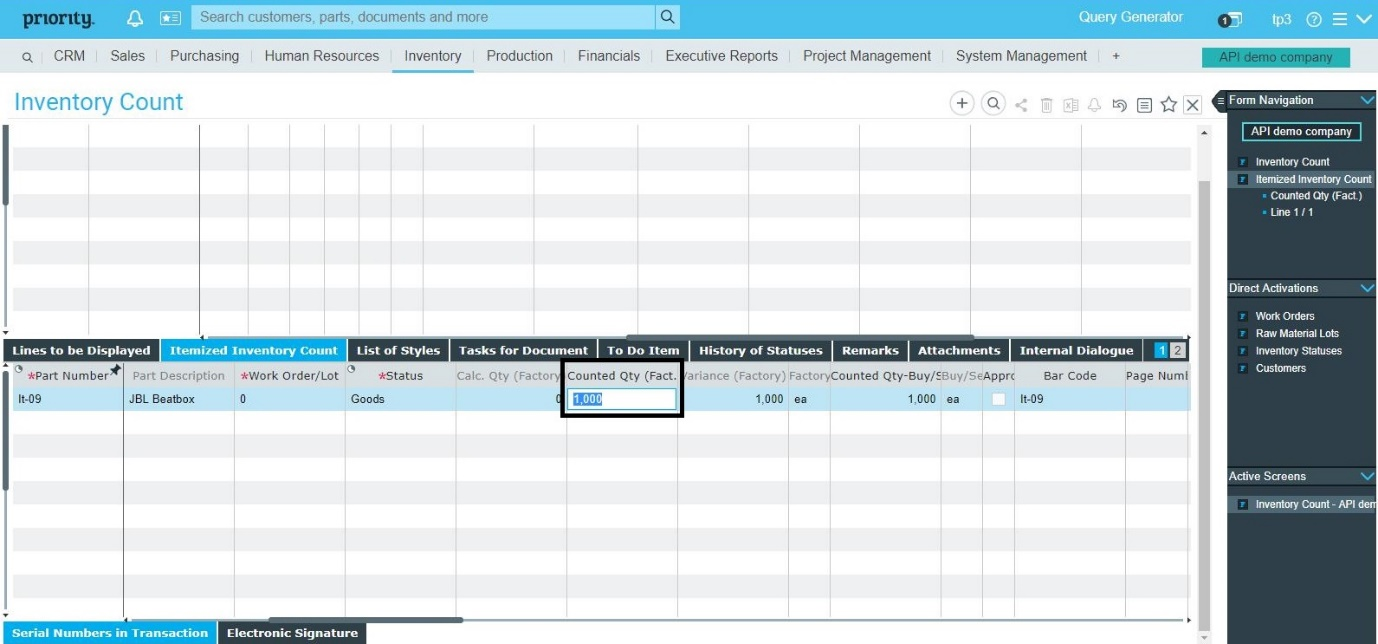This screenshot has height=644, width=1378.
Task: Open the Purchasing menu
Action: click(x=204, y=56)
